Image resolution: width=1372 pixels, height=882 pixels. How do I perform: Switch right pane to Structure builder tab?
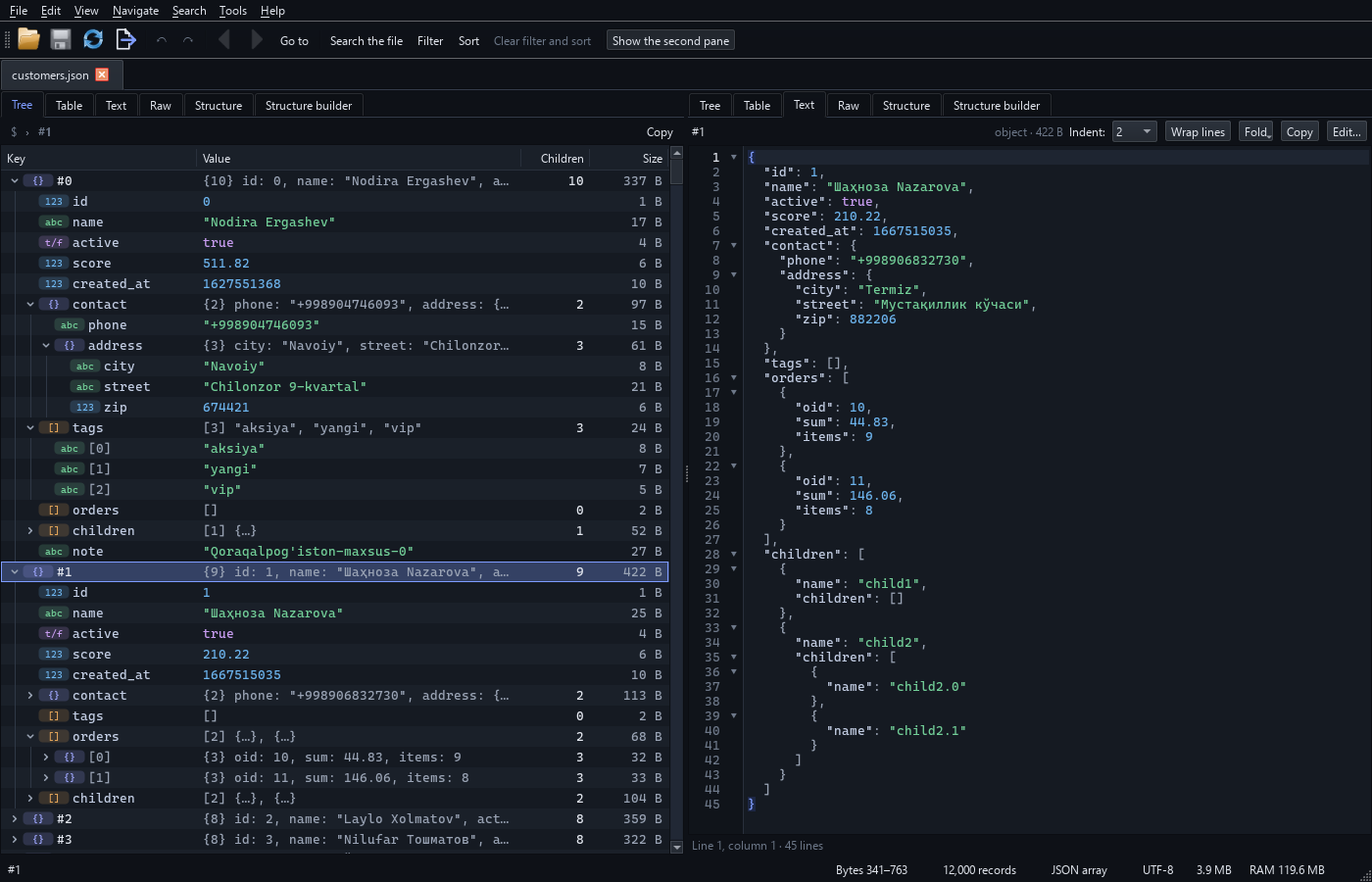click(x=997, y=105)
